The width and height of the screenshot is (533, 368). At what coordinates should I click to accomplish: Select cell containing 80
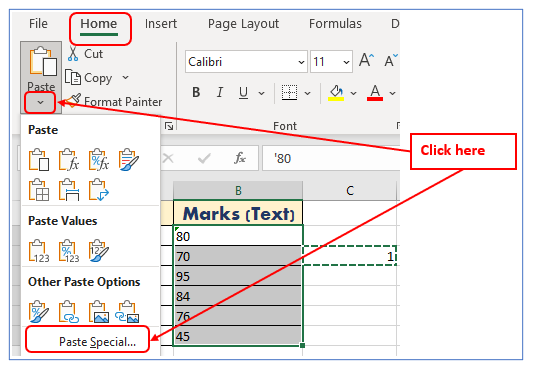238,235
